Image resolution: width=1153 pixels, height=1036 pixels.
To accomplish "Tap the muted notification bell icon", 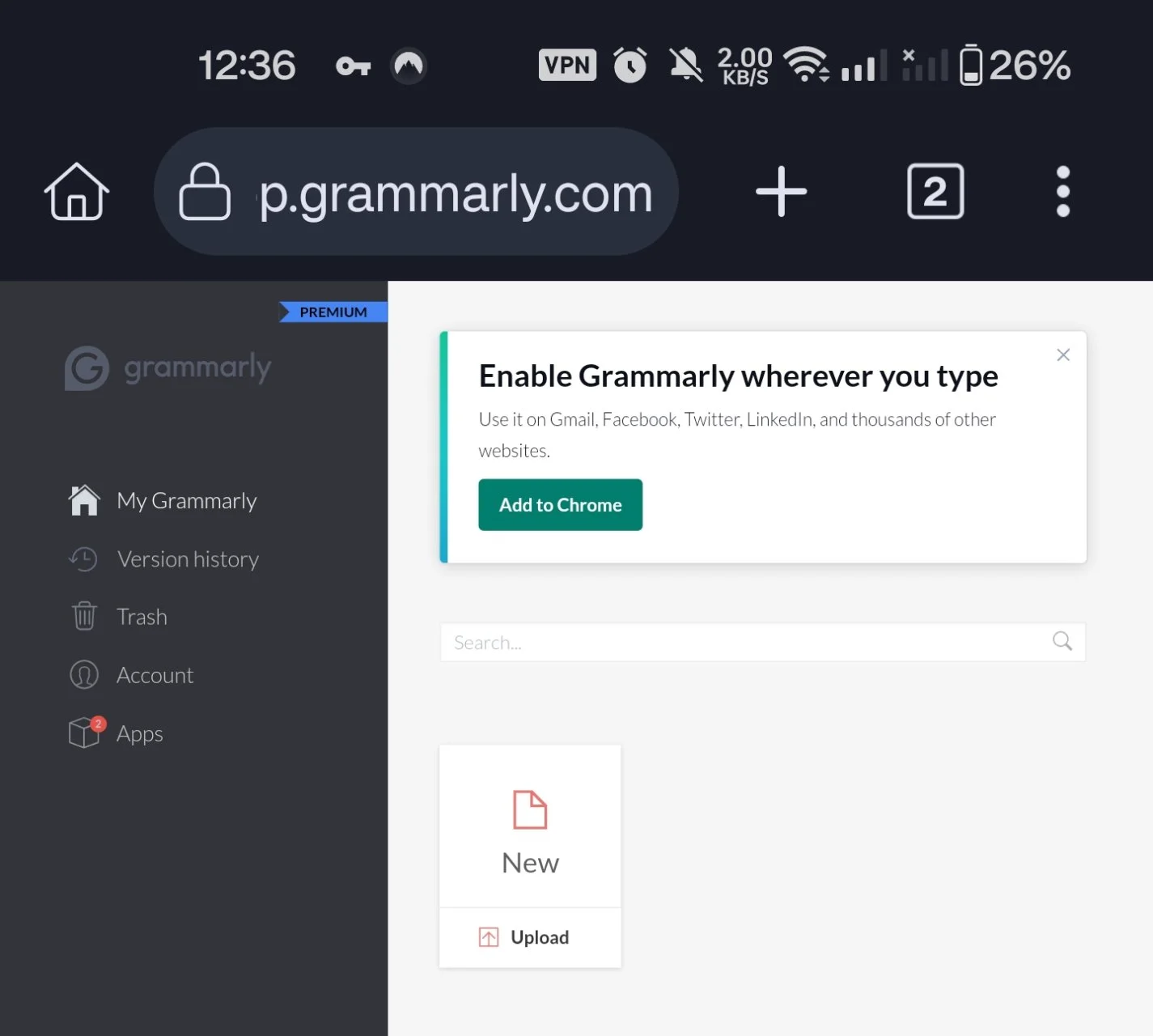I will click(x=685, y=65).
